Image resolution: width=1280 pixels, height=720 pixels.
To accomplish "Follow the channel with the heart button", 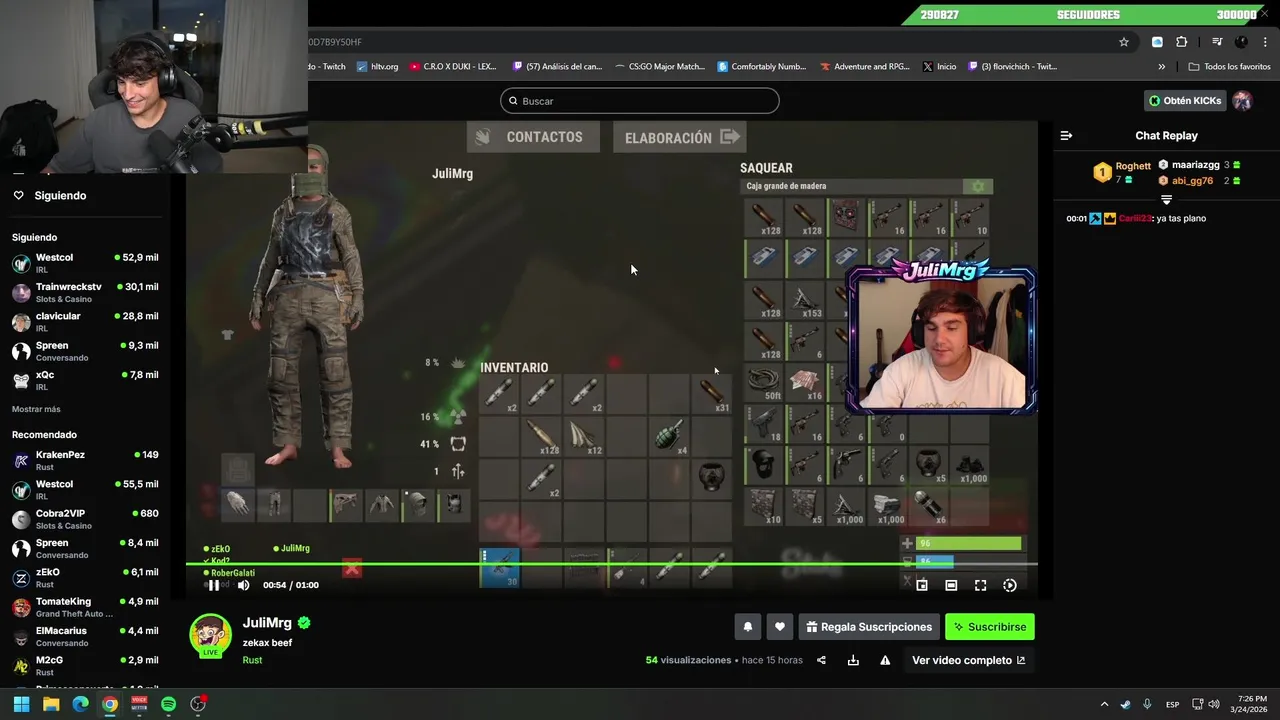I will (780, 627).
